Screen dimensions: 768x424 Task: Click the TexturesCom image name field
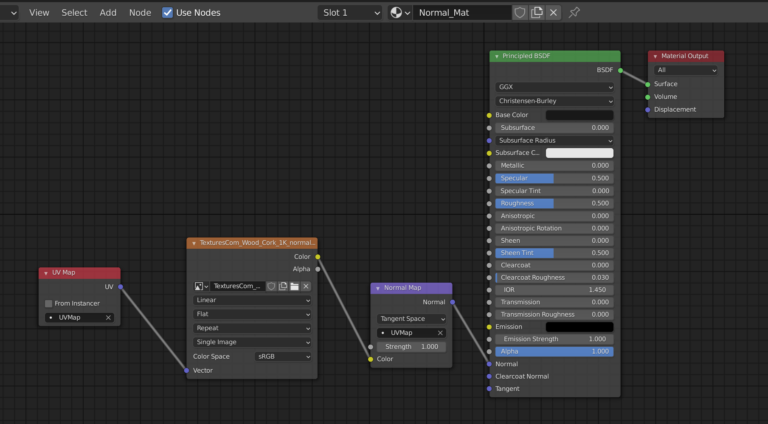[238, 286]
